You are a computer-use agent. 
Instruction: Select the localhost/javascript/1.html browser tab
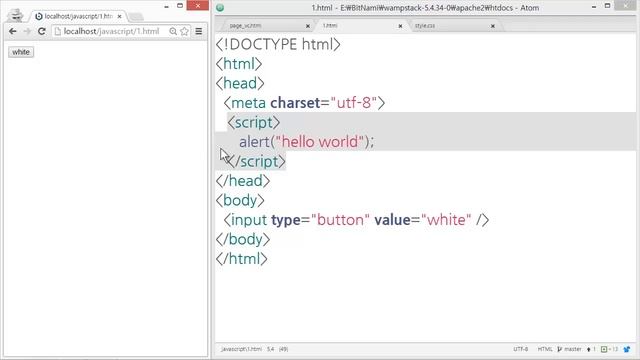[x=78, y=16]
